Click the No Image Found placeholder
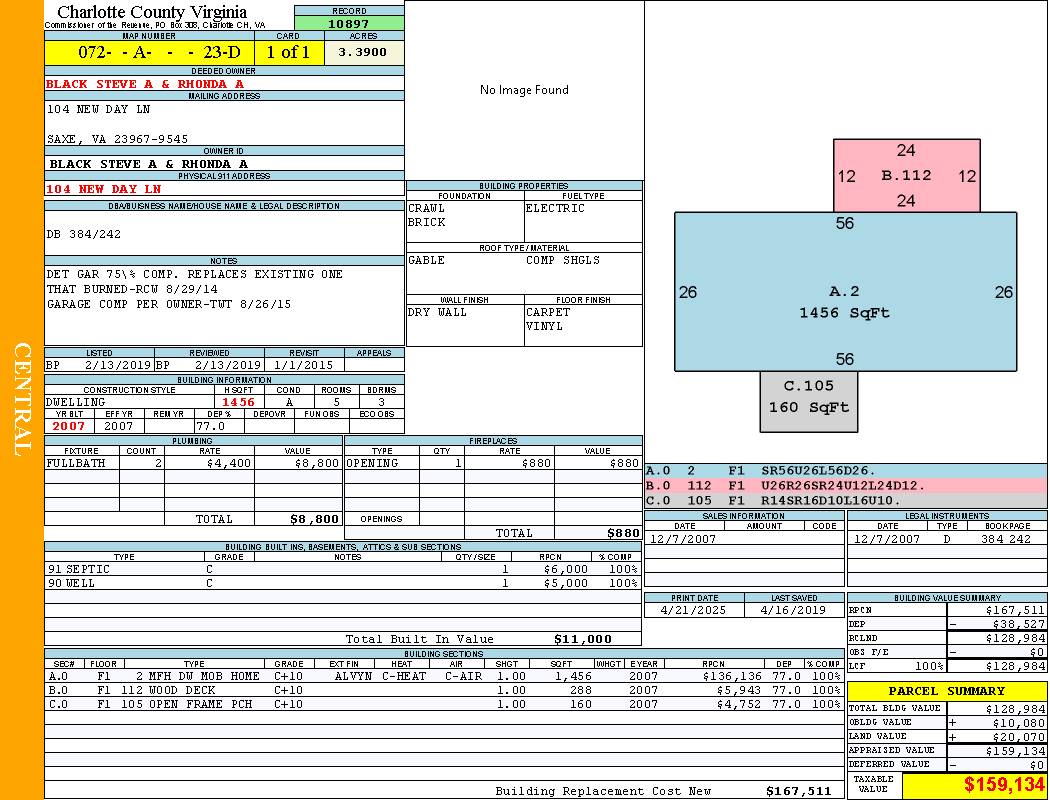The image size is (1050, 800). [524, 90]
